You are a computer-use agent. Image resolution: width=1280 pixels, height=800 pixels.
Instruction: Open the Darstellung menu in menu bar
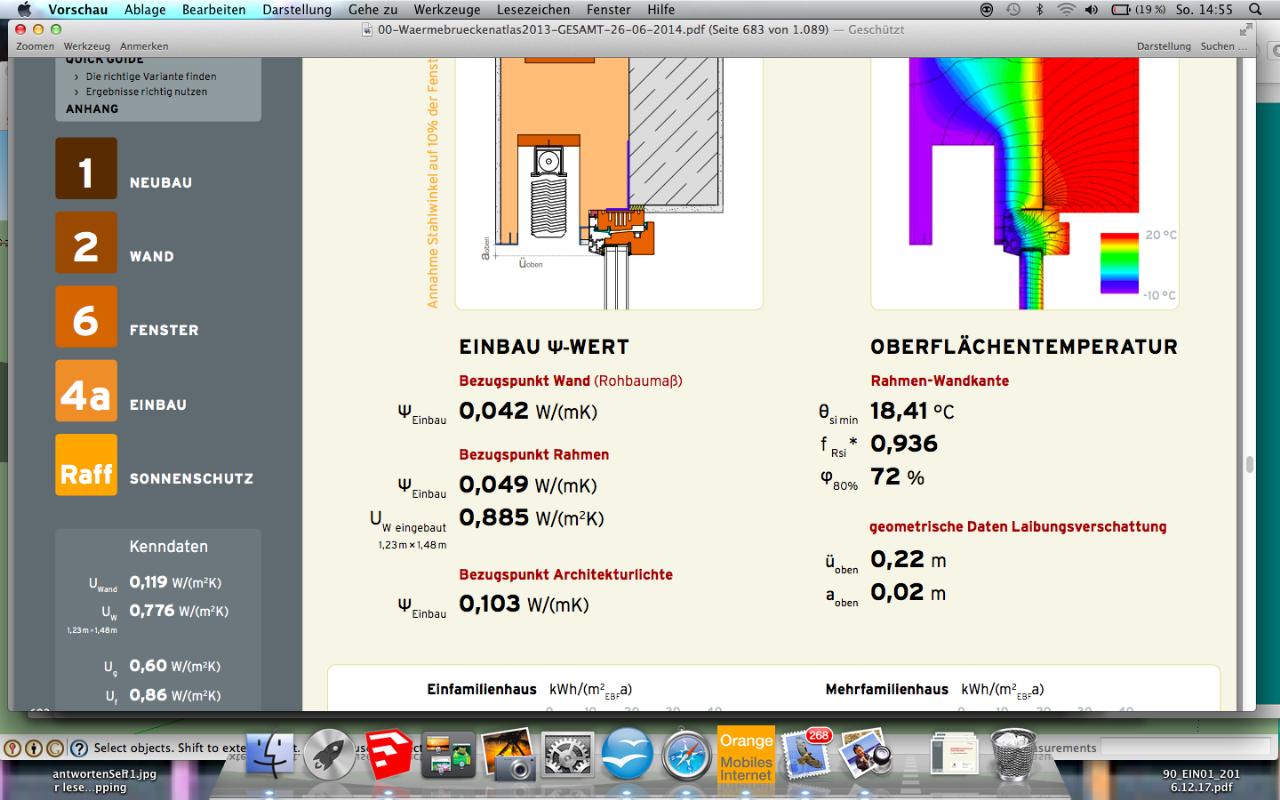coord(297,9)
